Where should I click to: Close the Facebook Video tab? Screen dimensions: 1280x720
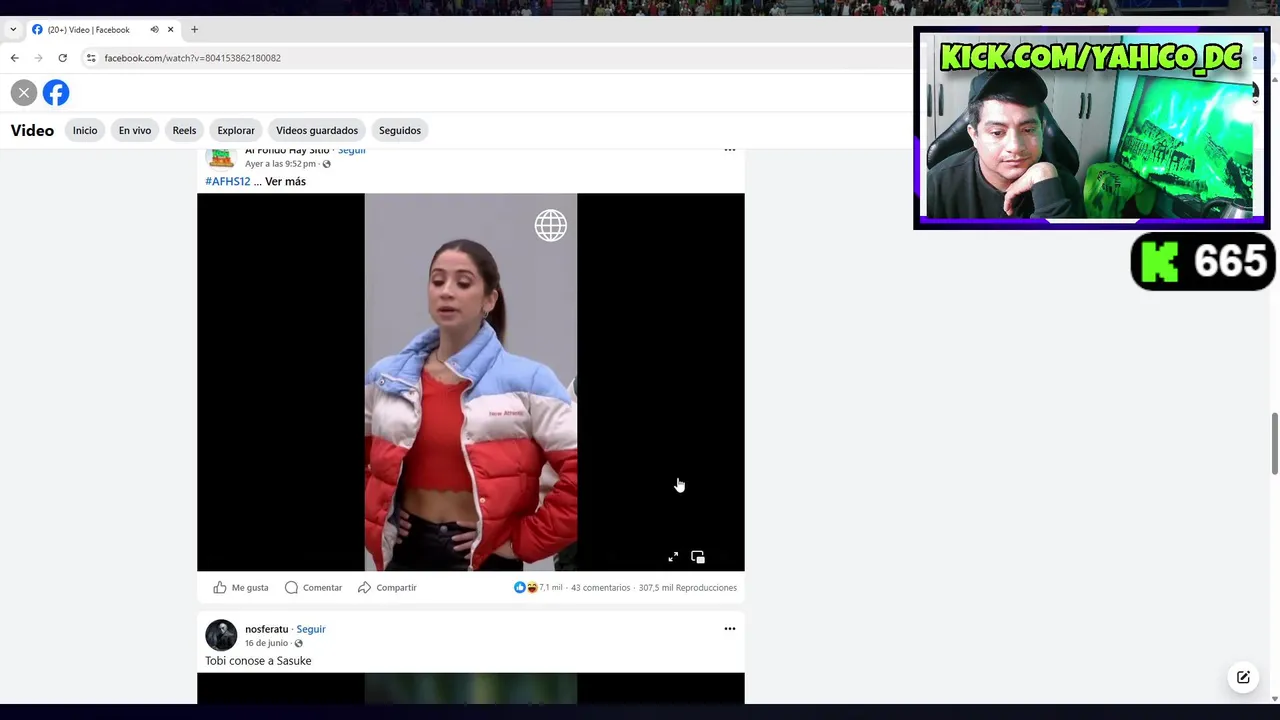(x=170, y=29)
